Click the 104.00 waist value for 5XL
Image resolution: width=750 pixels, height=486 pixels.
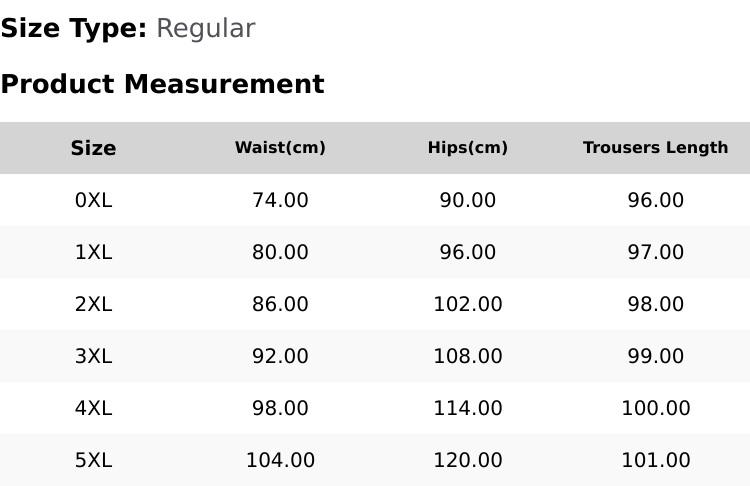tap(280, 461)
